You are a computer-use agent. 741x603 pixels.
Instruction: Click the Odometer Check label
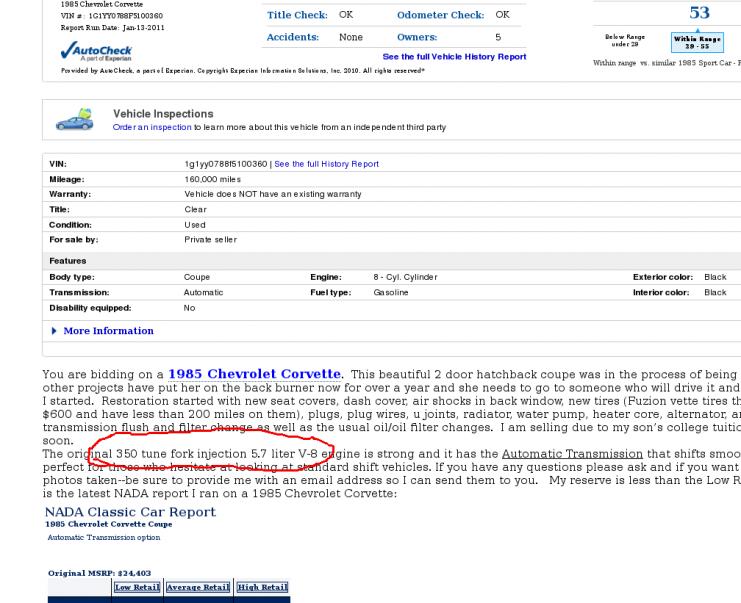pyautogui.click(x=440, y=15)
